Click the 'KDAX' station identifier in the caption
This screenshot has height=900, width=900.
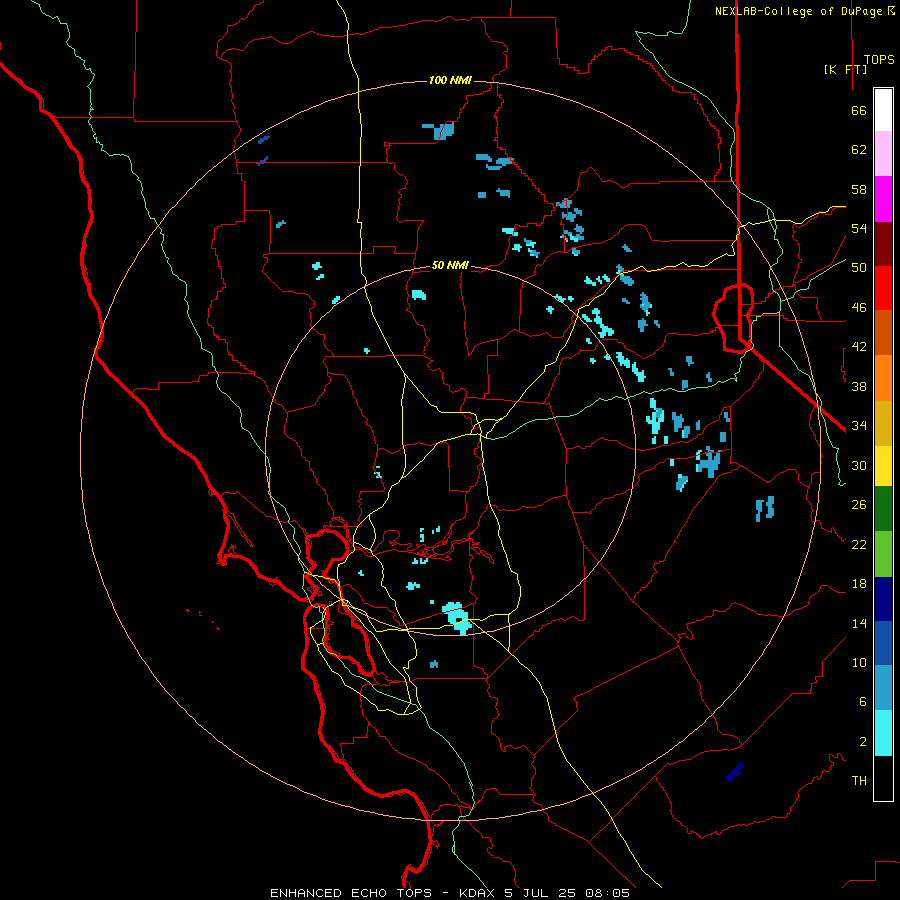[x=479, y=893]
